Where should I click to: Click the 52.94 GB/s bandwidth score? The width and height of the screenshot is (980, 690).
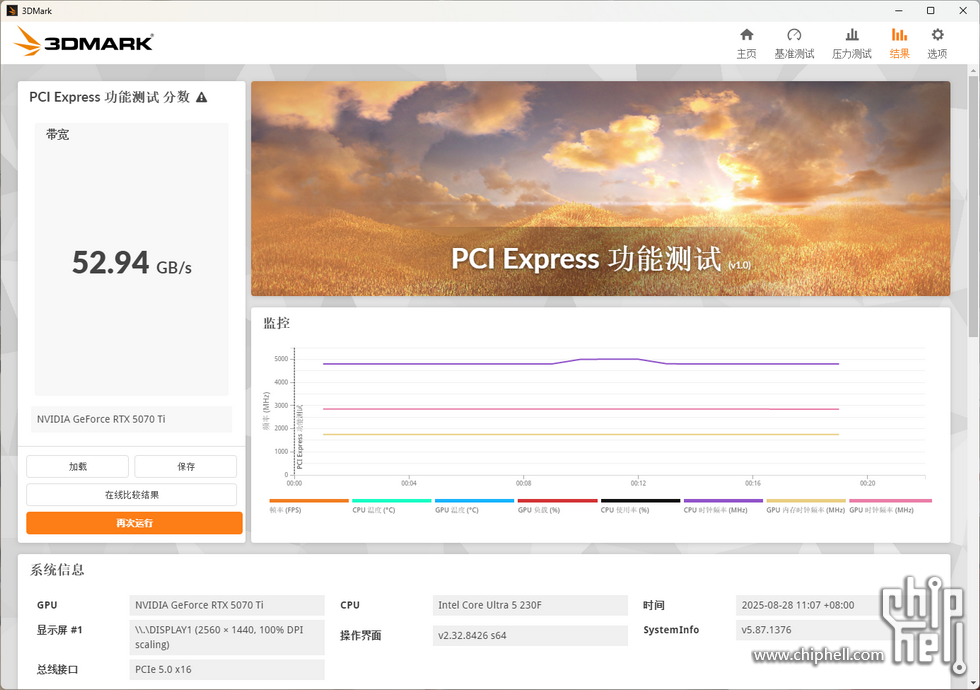(132, 263)
